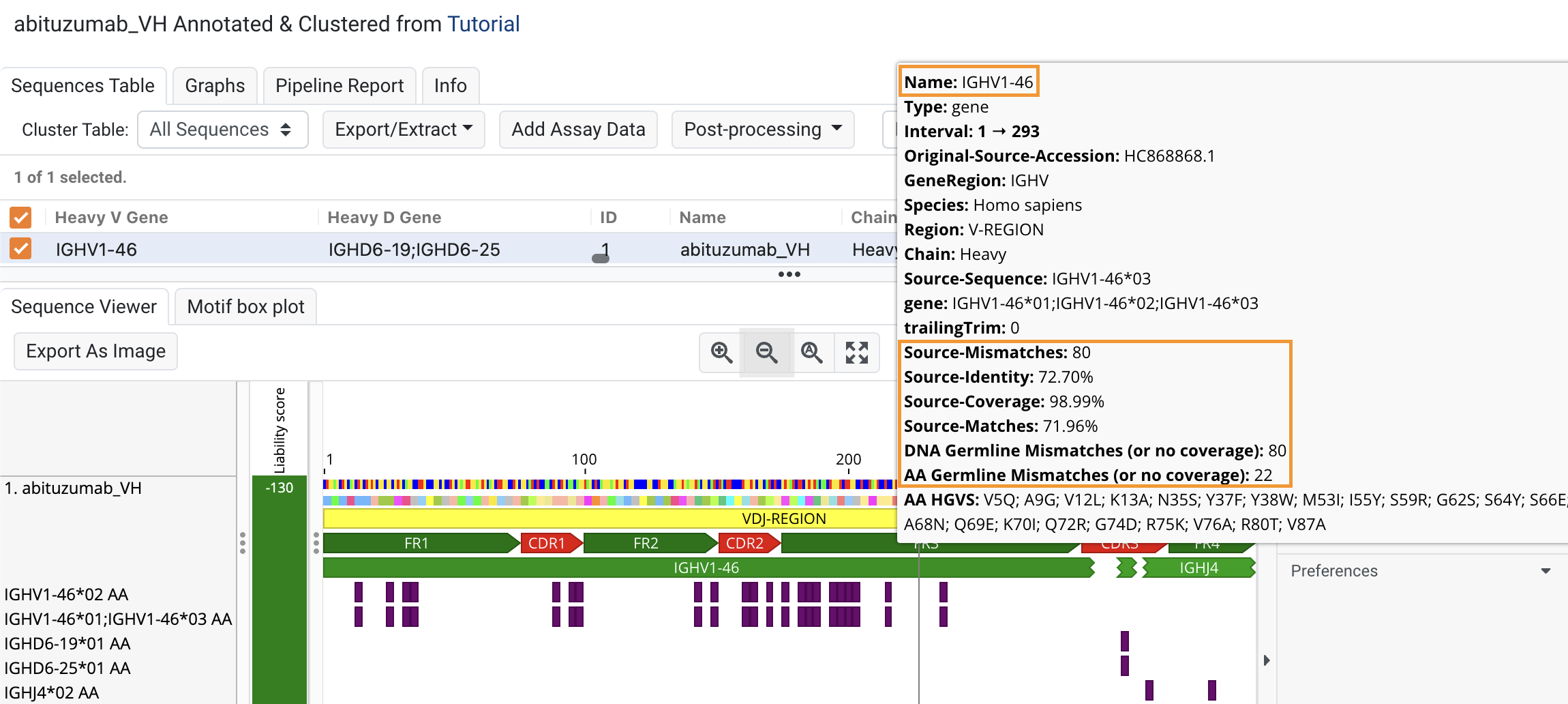This screenshot has height=704, width=1568.
Task: Click the drag handle dots beside Sequence Viewer
Action: tap(243, 542)
